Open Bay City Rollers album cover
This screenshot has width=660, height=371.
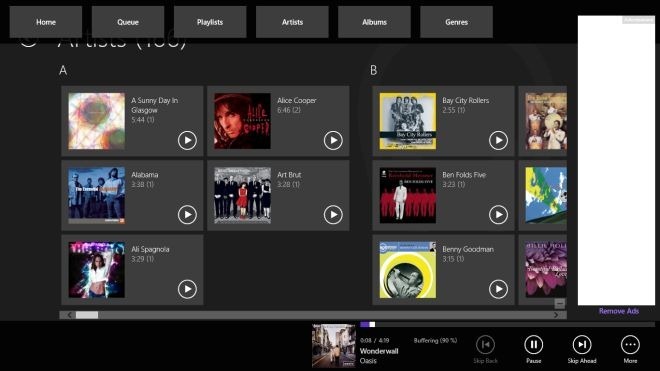coord(408,121)
